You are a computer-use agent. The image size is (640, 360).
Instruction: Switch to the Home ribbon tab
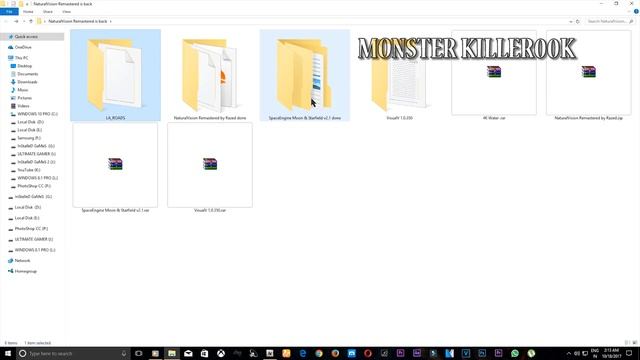click(28, 11)
